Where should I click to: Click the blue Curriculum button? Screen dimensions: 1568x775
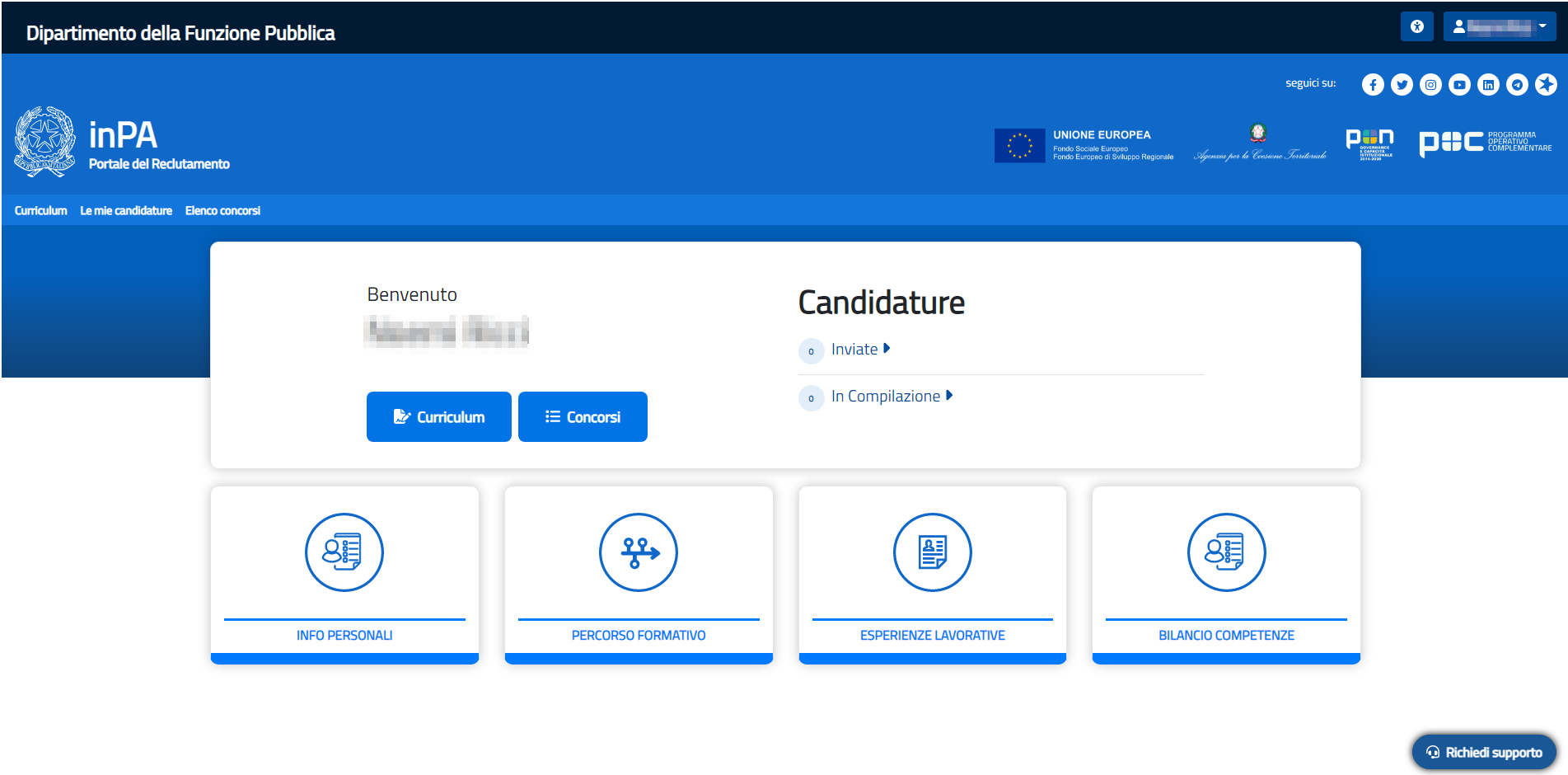(438, 417)
